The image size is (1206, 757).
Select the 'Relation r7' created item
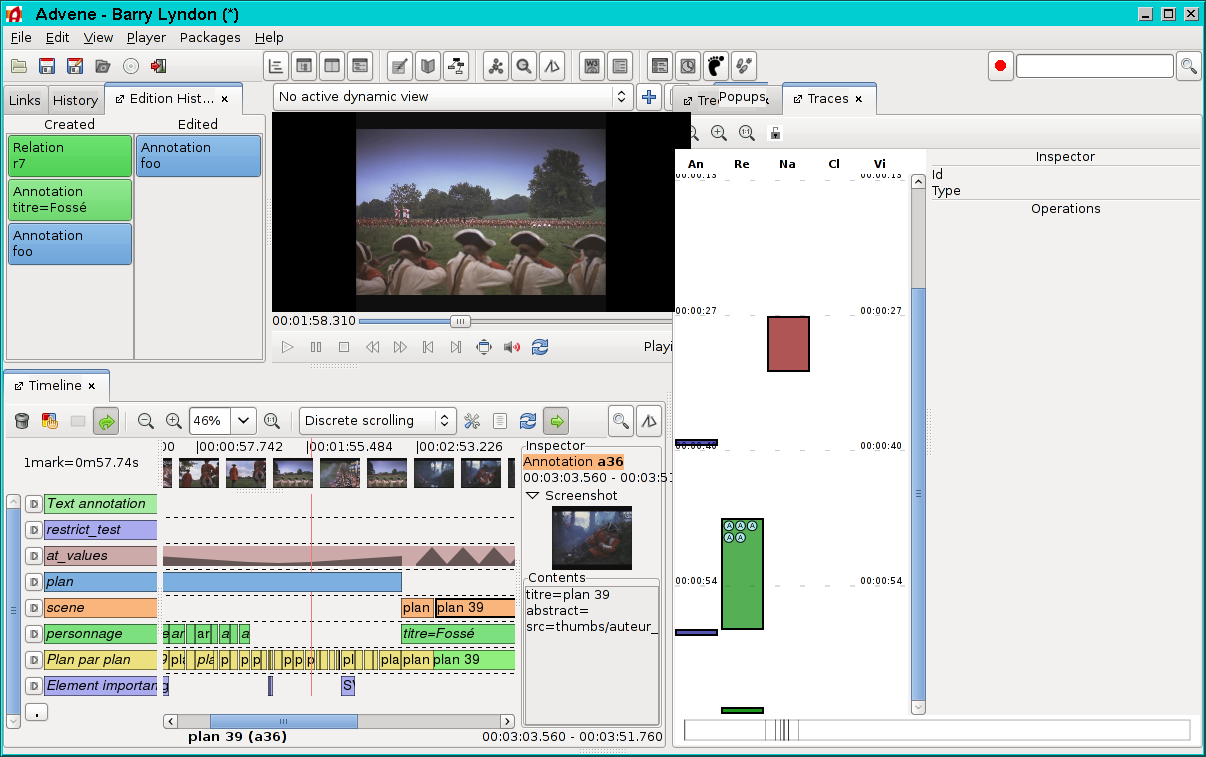pyautogui.click(x=70, y=155)
